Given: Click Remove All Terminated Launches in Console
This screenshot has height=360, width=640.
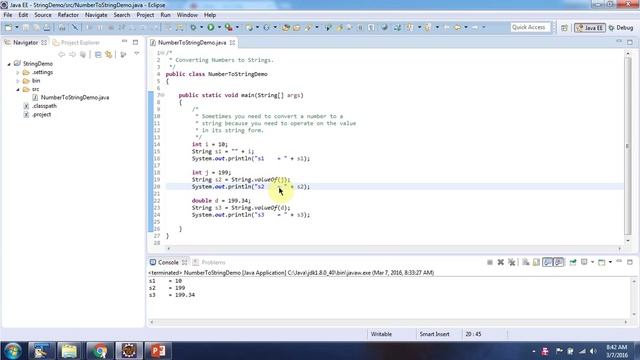Looking at the screenshot, I should pyautogui.click(x=511, y=262).
